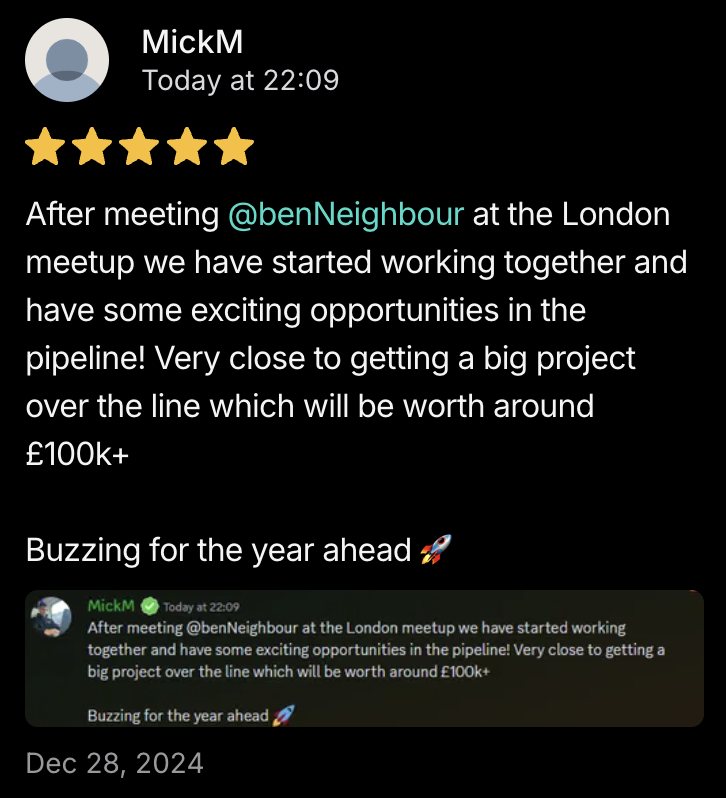
Task: Click the 'Today at 22:09' timestamp under name
Action: click(x=240, y=80)
